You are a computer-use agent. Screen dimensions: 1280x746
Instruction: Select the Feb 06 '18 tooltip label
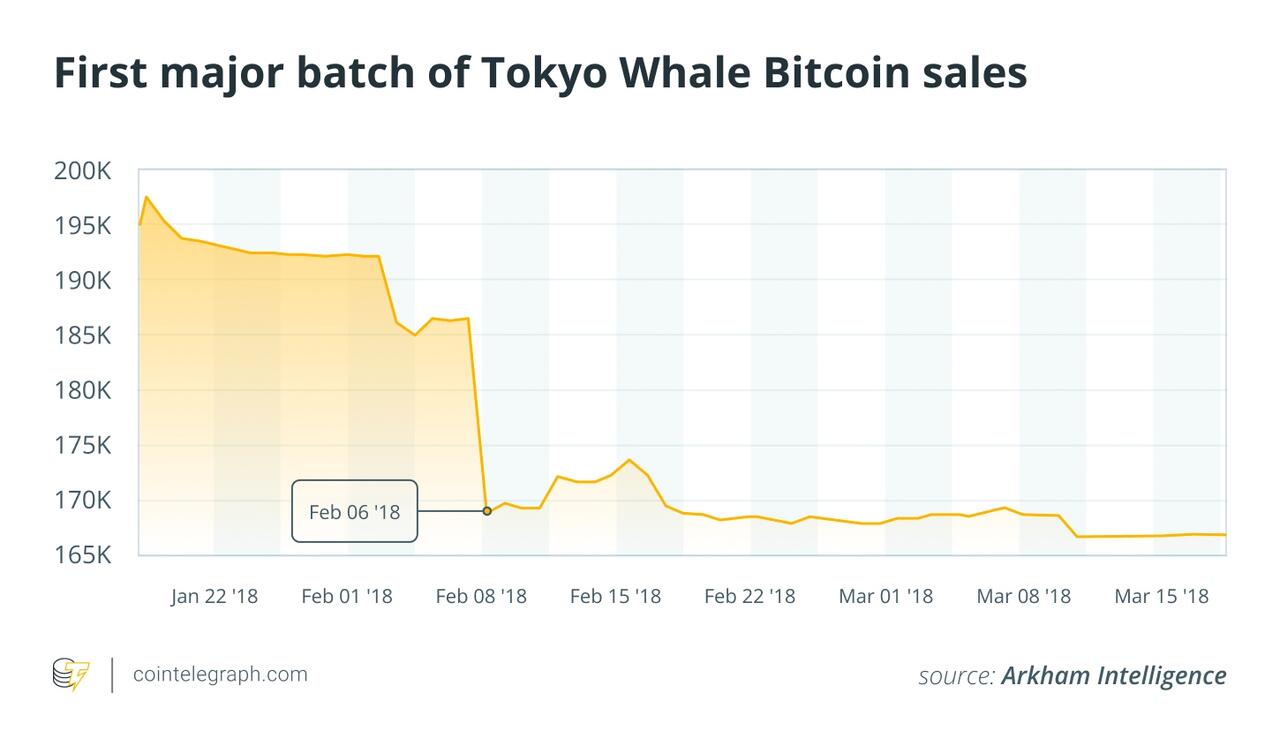pyautogui.click(x=355, y=512)
